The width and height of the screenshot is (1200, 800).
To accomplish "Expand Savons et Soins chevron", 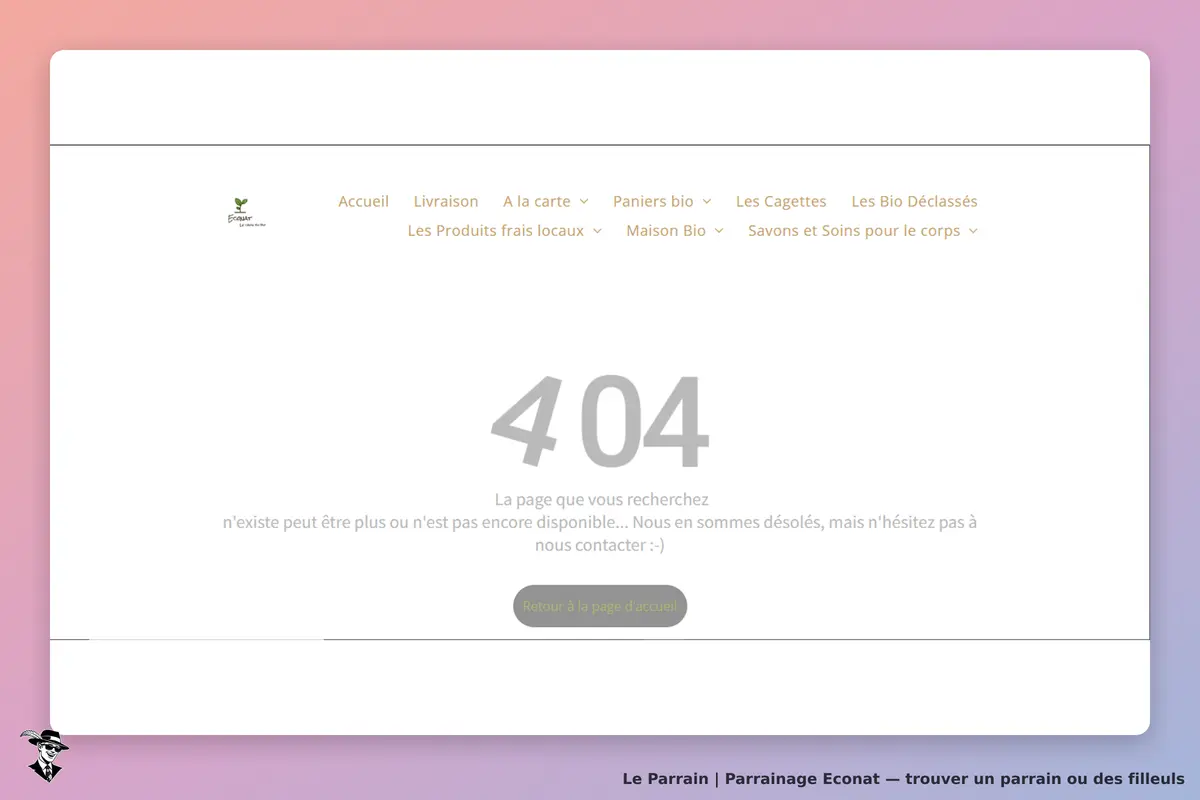I will pyautogui.click(x=973, y=231).
